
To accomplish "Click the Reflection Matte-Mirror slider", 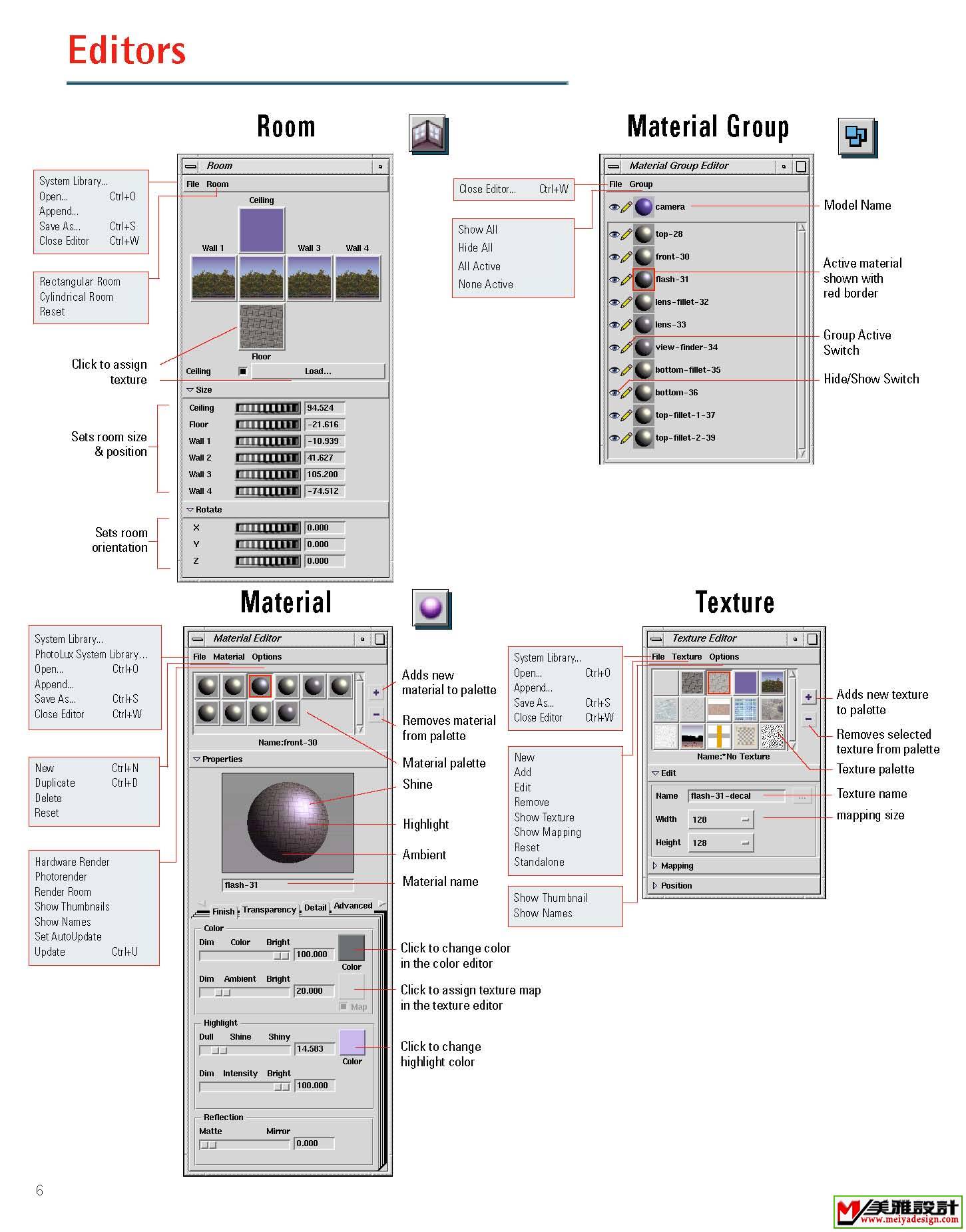I will (x=245, y=1145).
